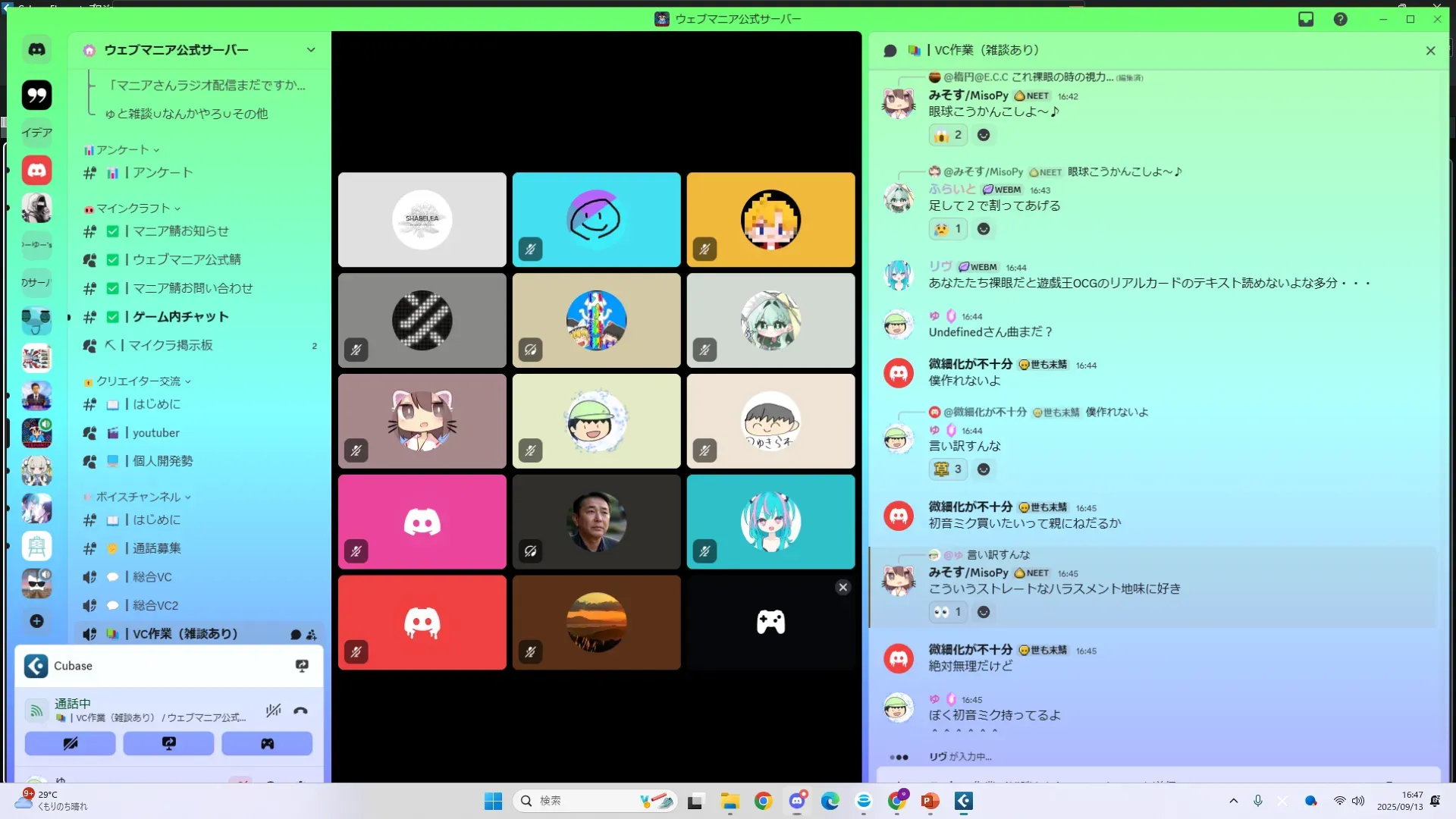The width and height of the screenshot is (1456, 819).
Task: Click add a server plus icon
Action: [36, 621]
